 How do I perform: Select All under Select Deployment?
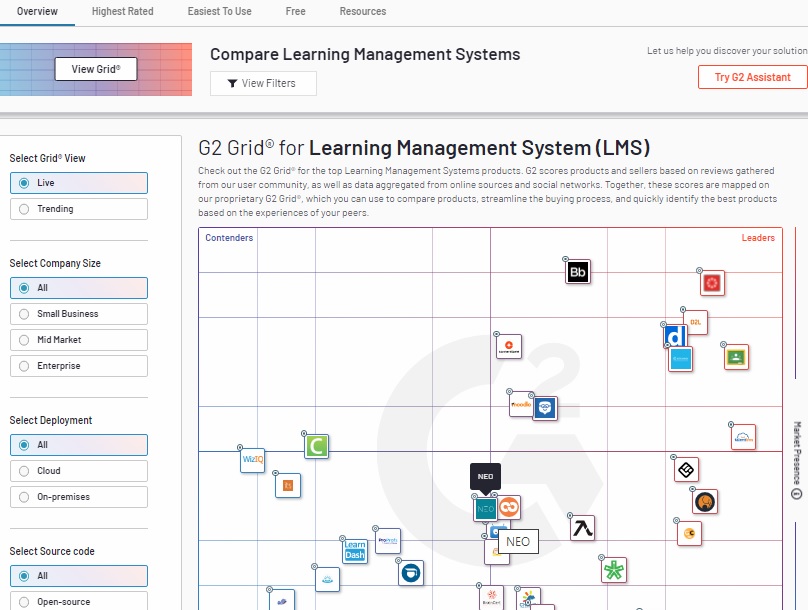click(79, 445)
